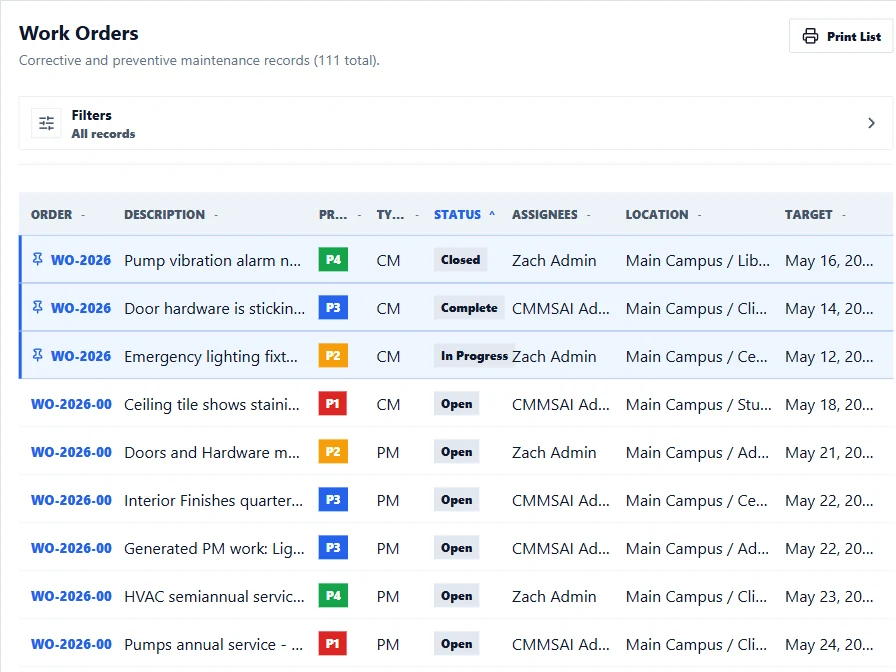Image resolution: width=896 pixels, height=672 pixels.
Task: Sort by the ASSIGNEES column header
Action: tap(545, 215)
